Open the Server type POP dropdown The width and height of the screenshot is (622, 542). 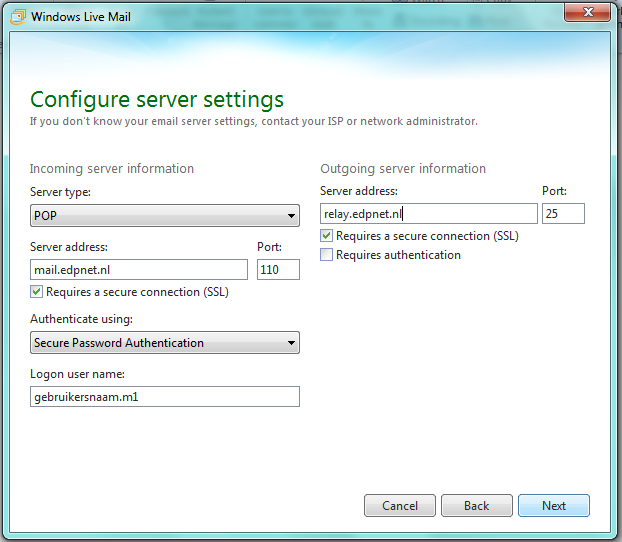[165, 215]
